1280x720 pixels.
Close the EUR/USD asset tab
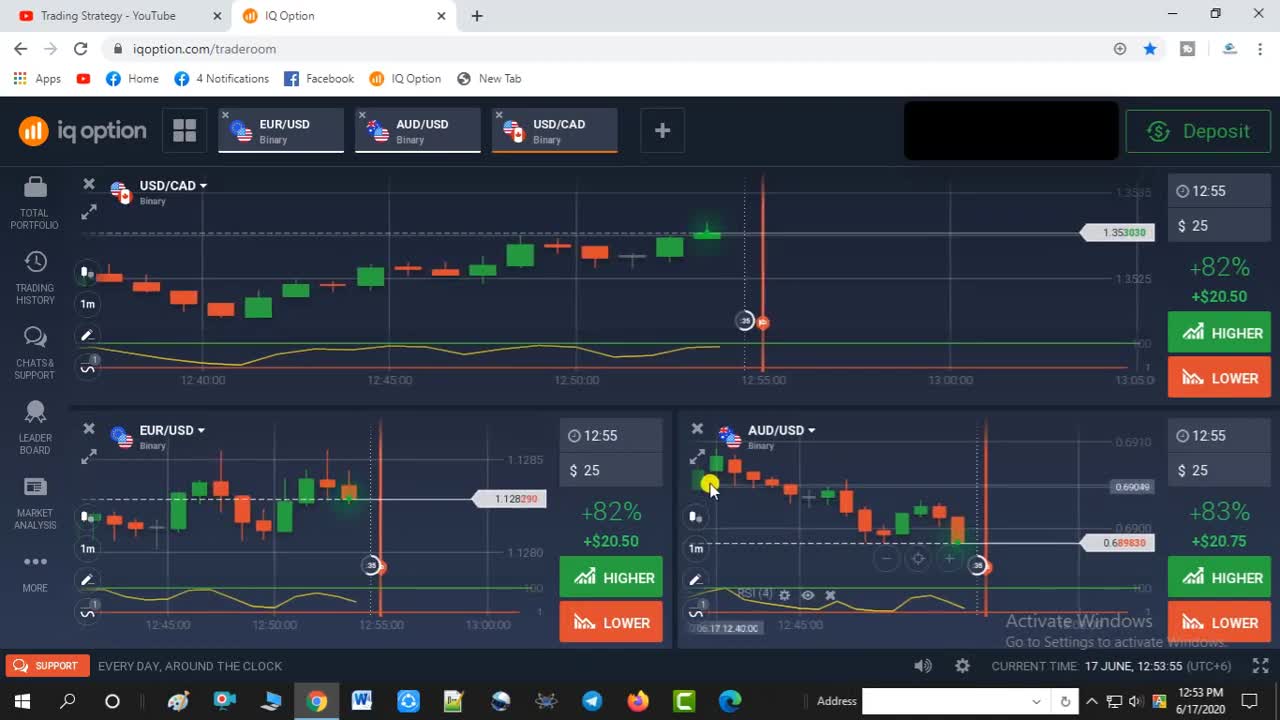click(x=226, y=115)
